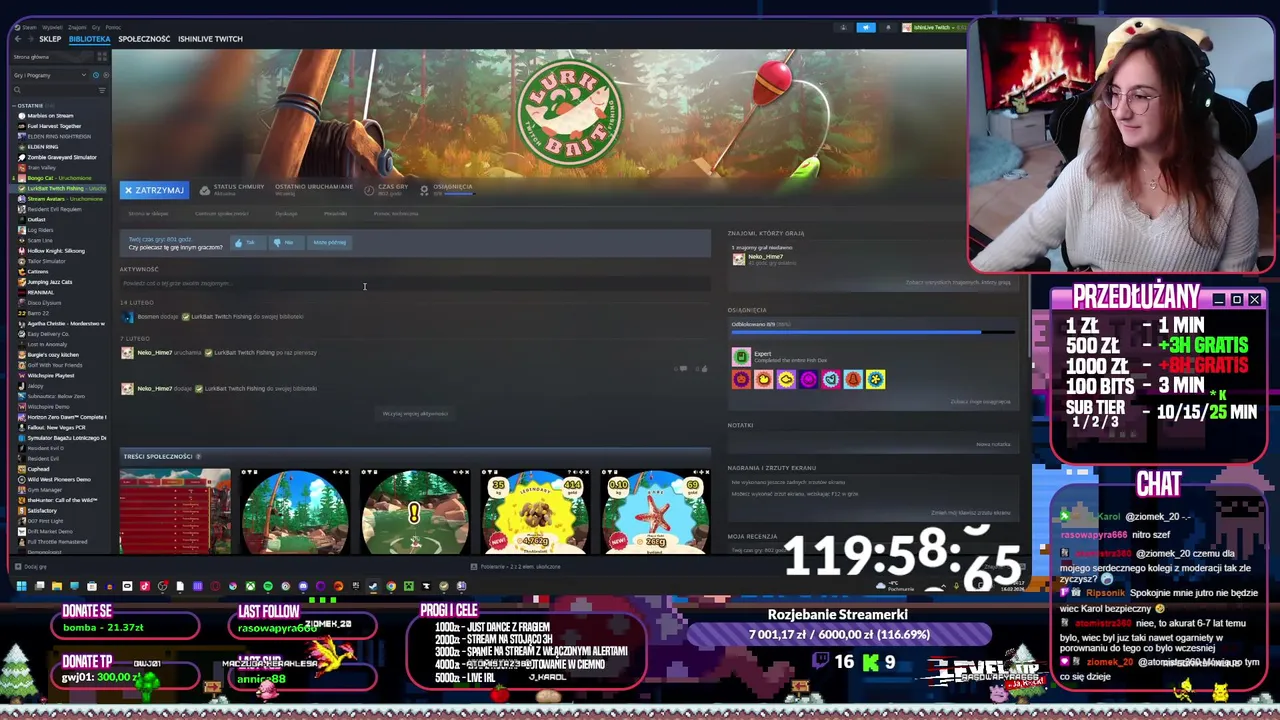Open the yellow legendary fish thumbnail

(535, 511)
